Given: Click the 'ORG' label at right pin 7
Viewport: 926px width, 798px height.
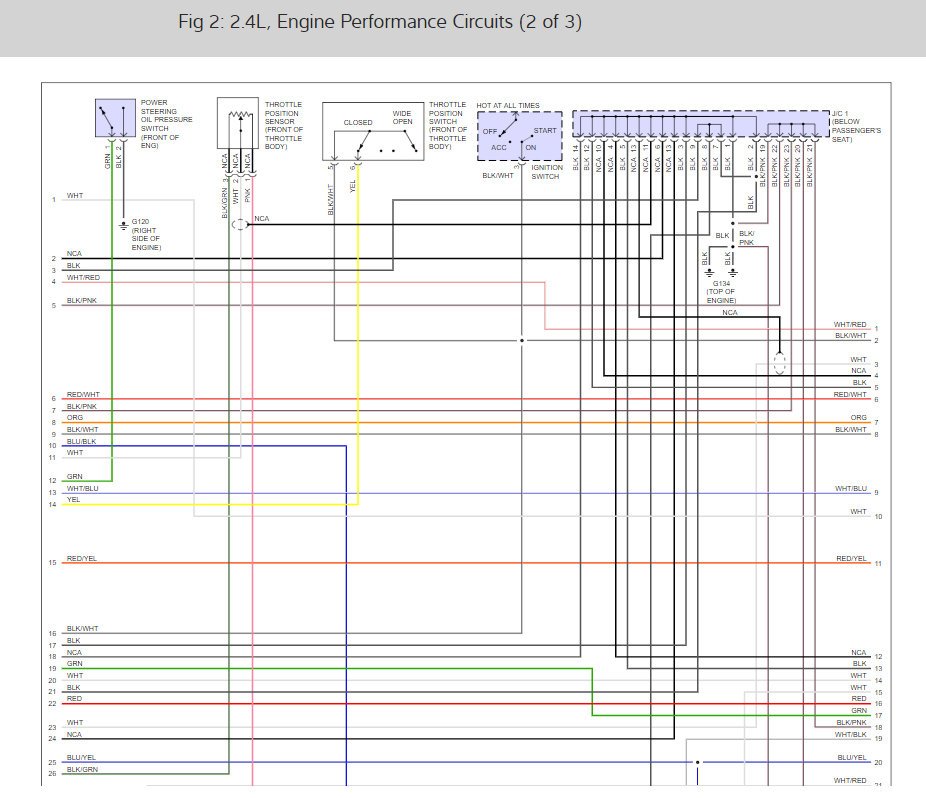Looking at the screenshot, I should coord(859,418).
